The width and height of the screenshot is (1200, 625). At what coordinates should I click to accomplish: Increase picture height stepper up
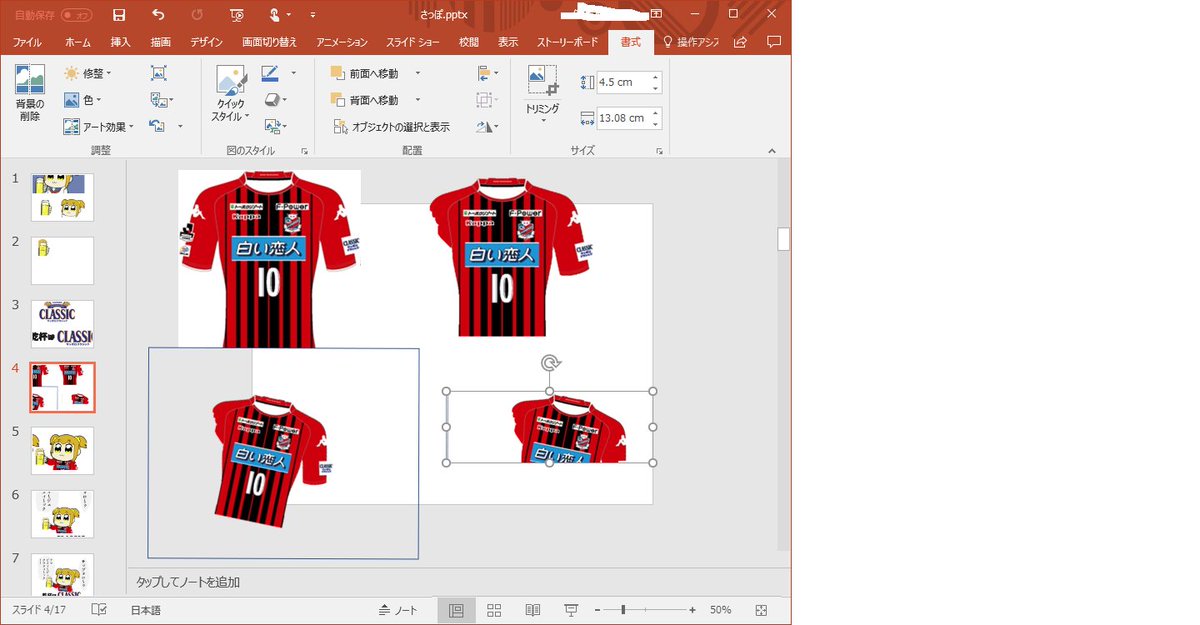(655, 77)
